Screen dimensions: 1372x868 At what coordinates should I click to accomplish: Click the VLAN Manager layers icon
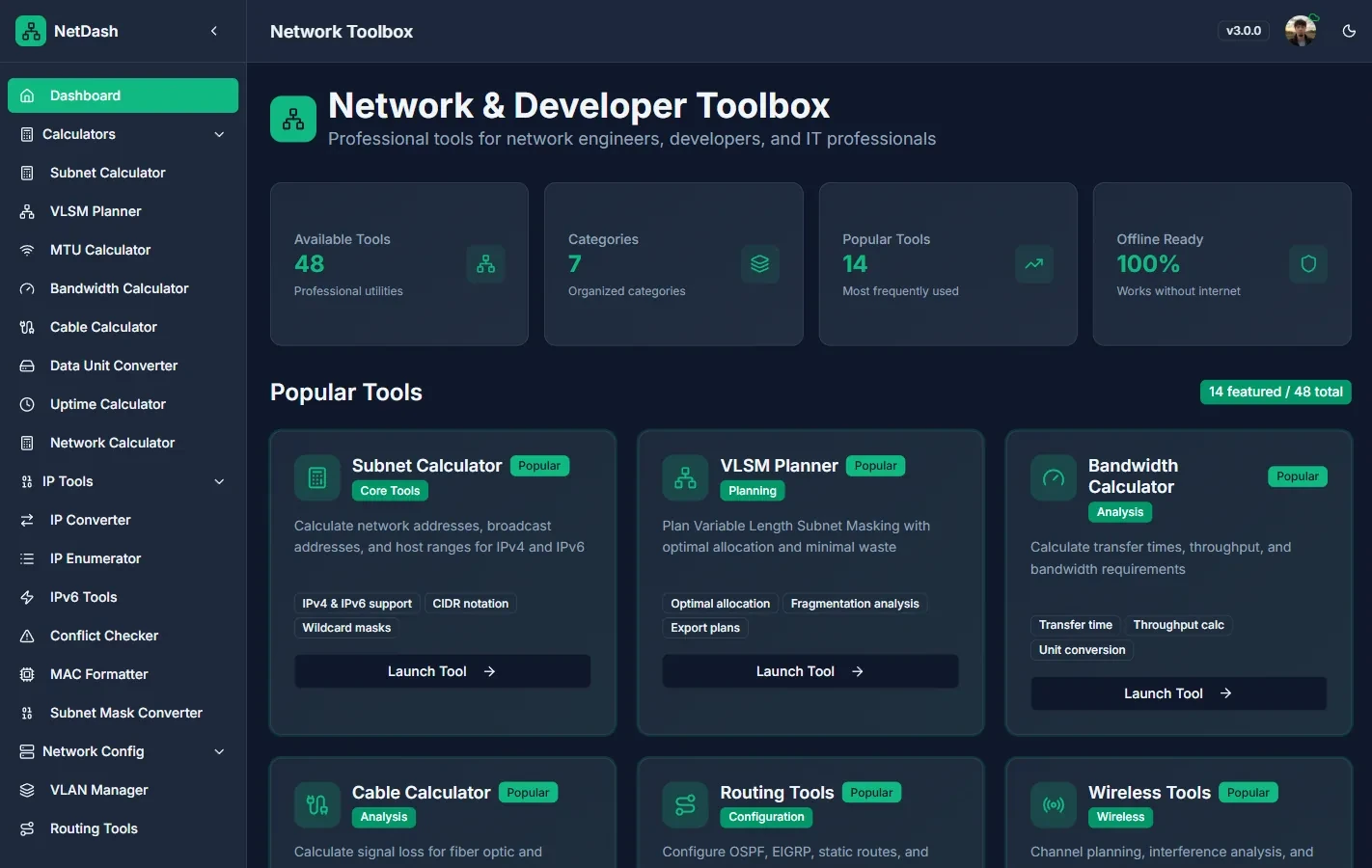[x=27, y=790]
